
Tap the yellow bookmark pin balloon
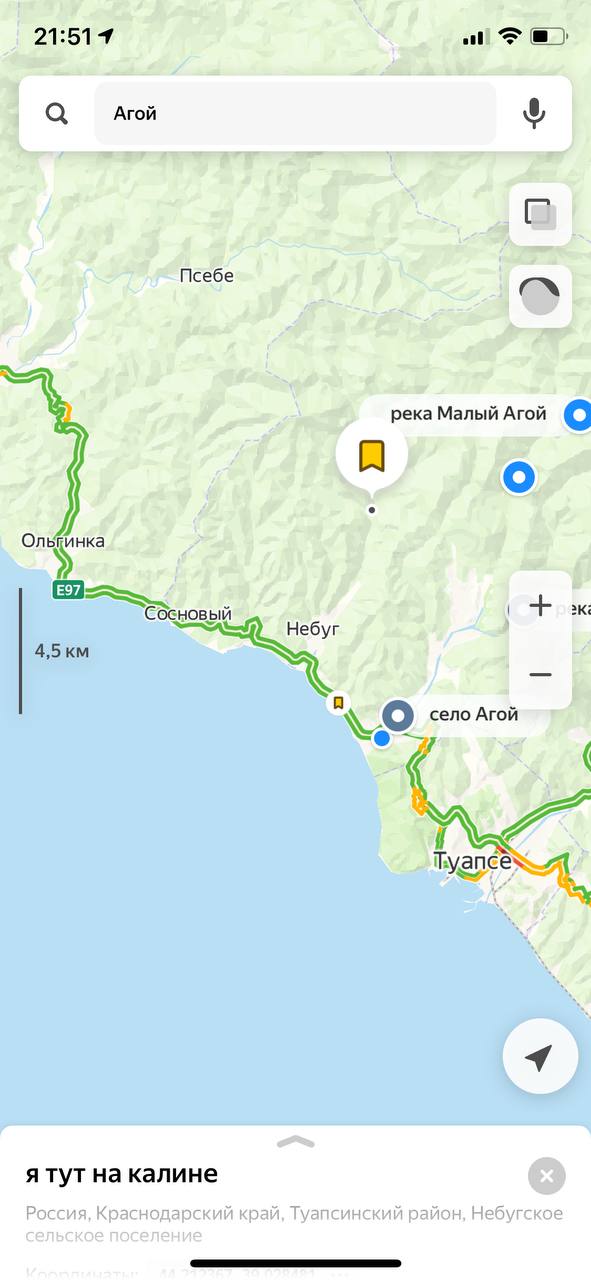[372, 457]
